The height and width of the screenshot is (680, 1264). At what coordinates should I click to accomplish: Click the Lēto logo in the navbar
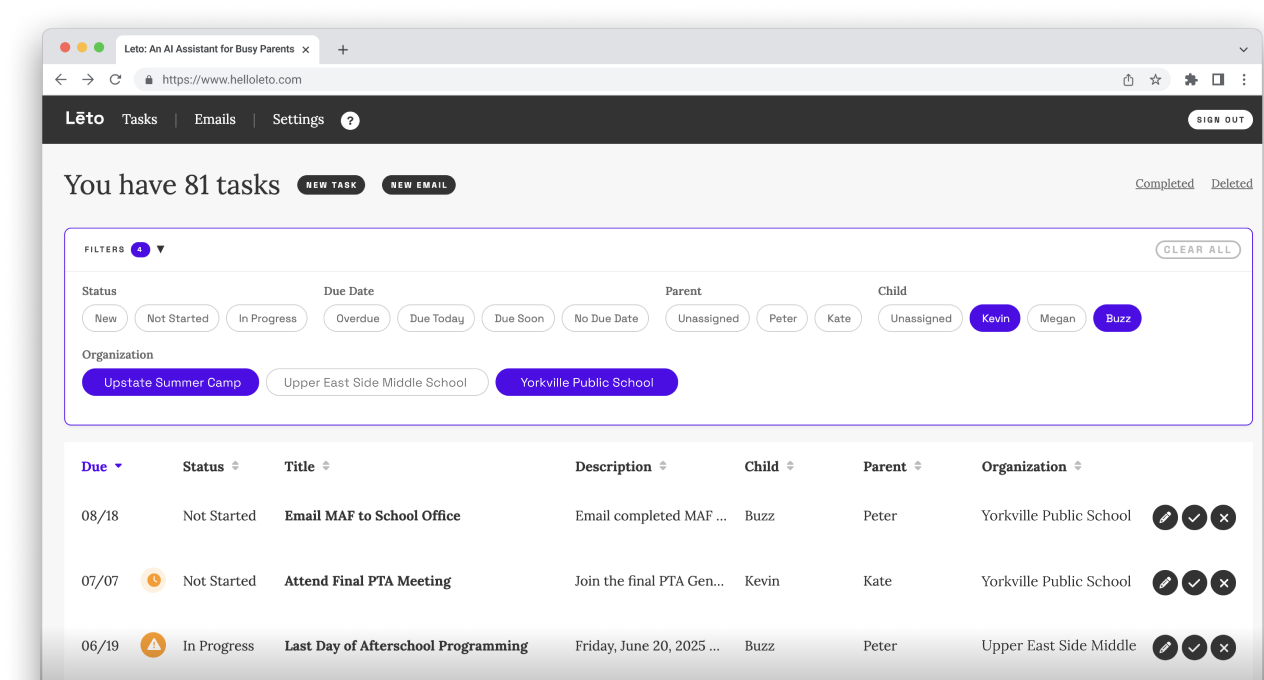click(x=84, y=118)
